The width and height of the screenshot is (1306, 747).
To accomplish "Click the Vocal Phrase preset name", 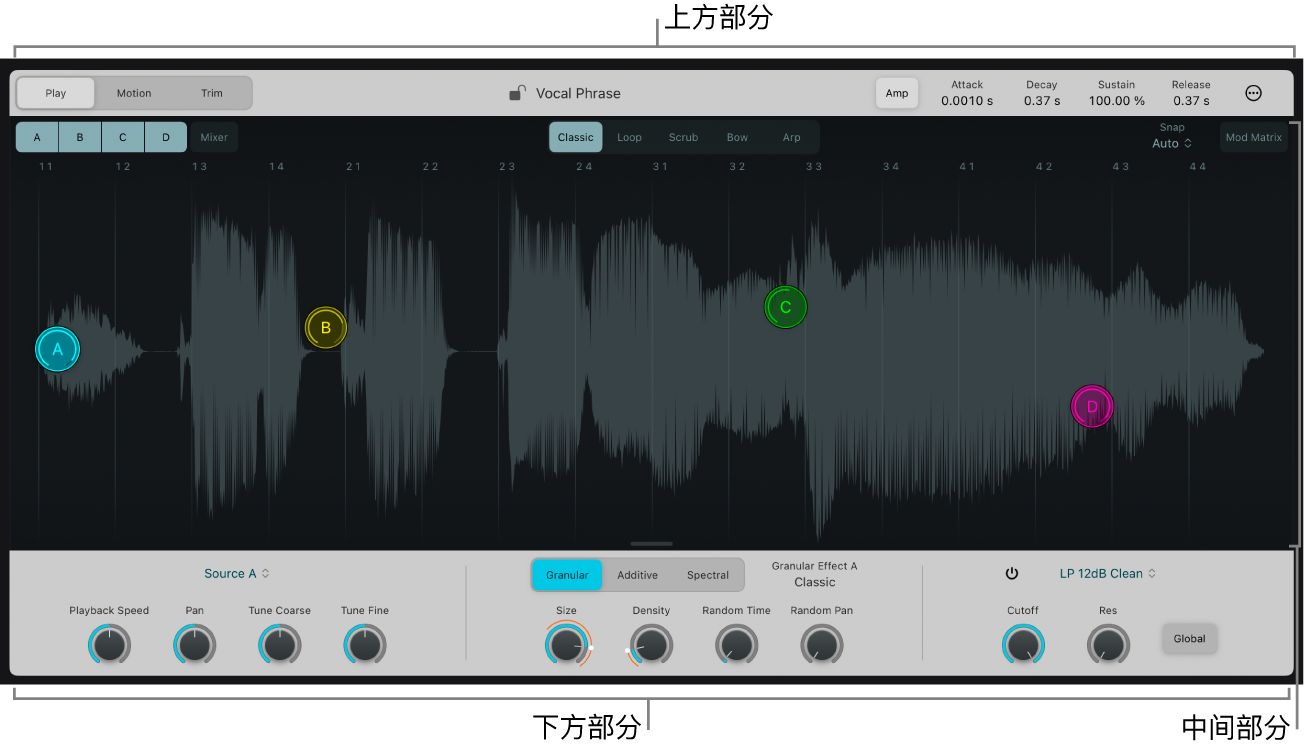I will click(578, 93).
